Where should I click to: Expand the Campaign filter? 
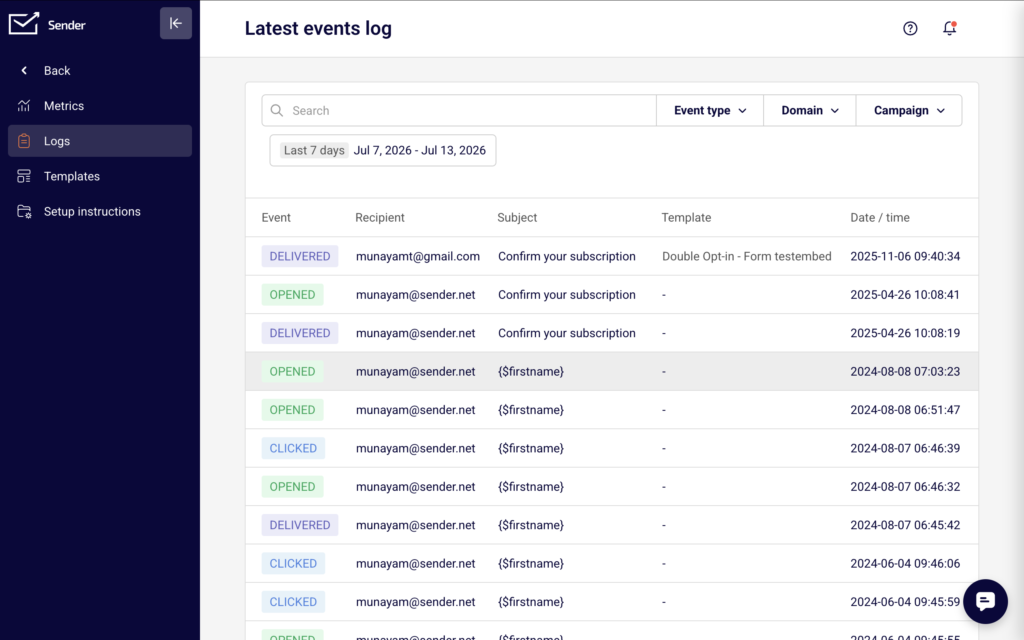tap(909, 110)
